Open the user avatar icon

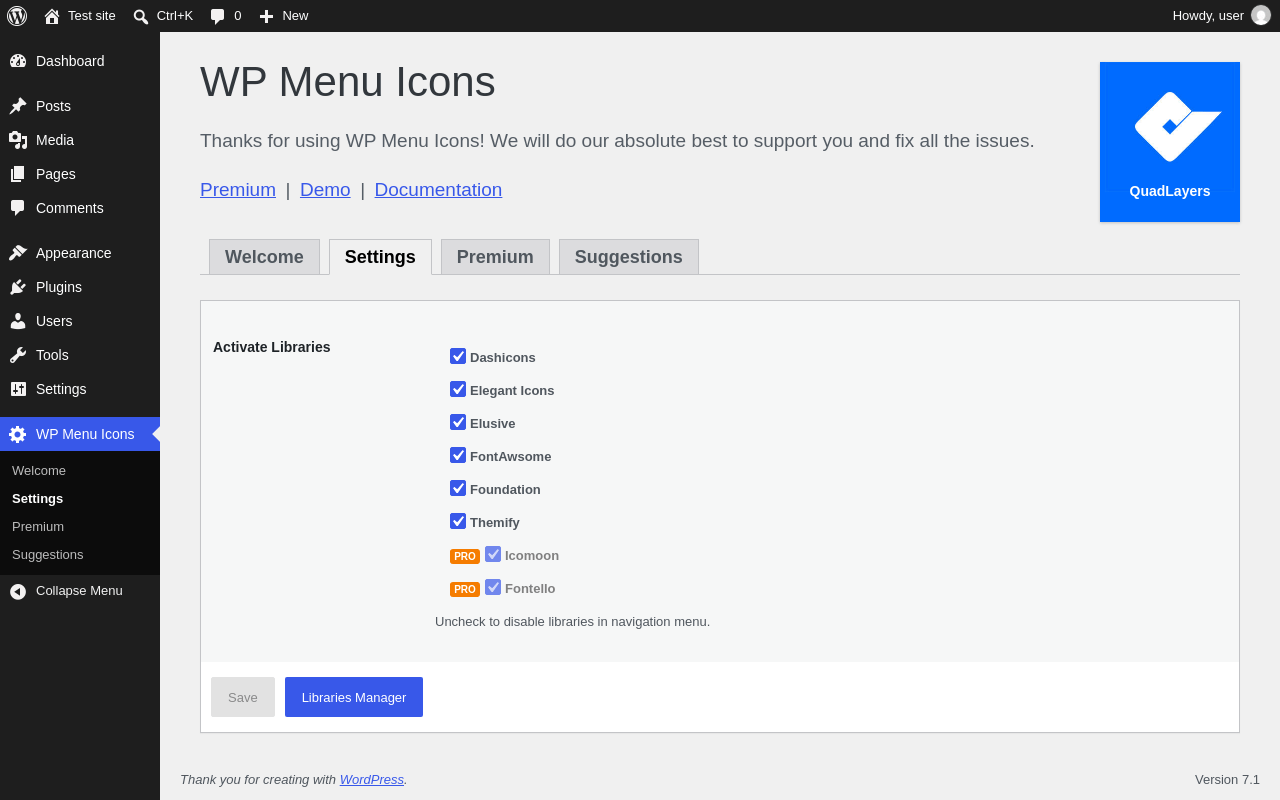point(1261,15)
